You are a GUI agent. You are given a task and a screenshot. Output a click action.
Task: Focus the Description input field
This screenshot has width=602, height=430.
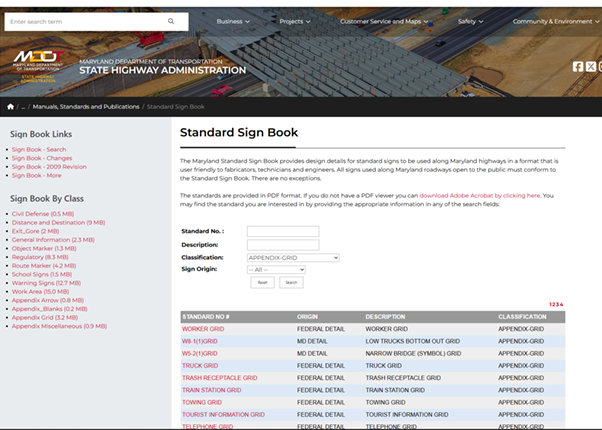(283, 245)
